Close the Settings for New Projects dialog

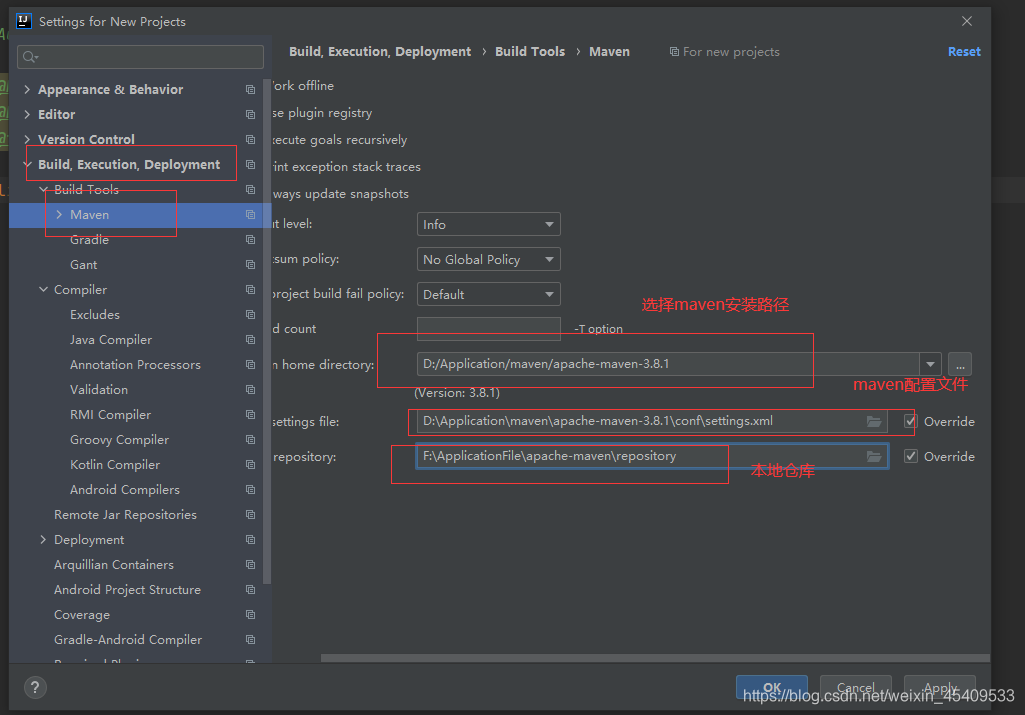point(967,22)
